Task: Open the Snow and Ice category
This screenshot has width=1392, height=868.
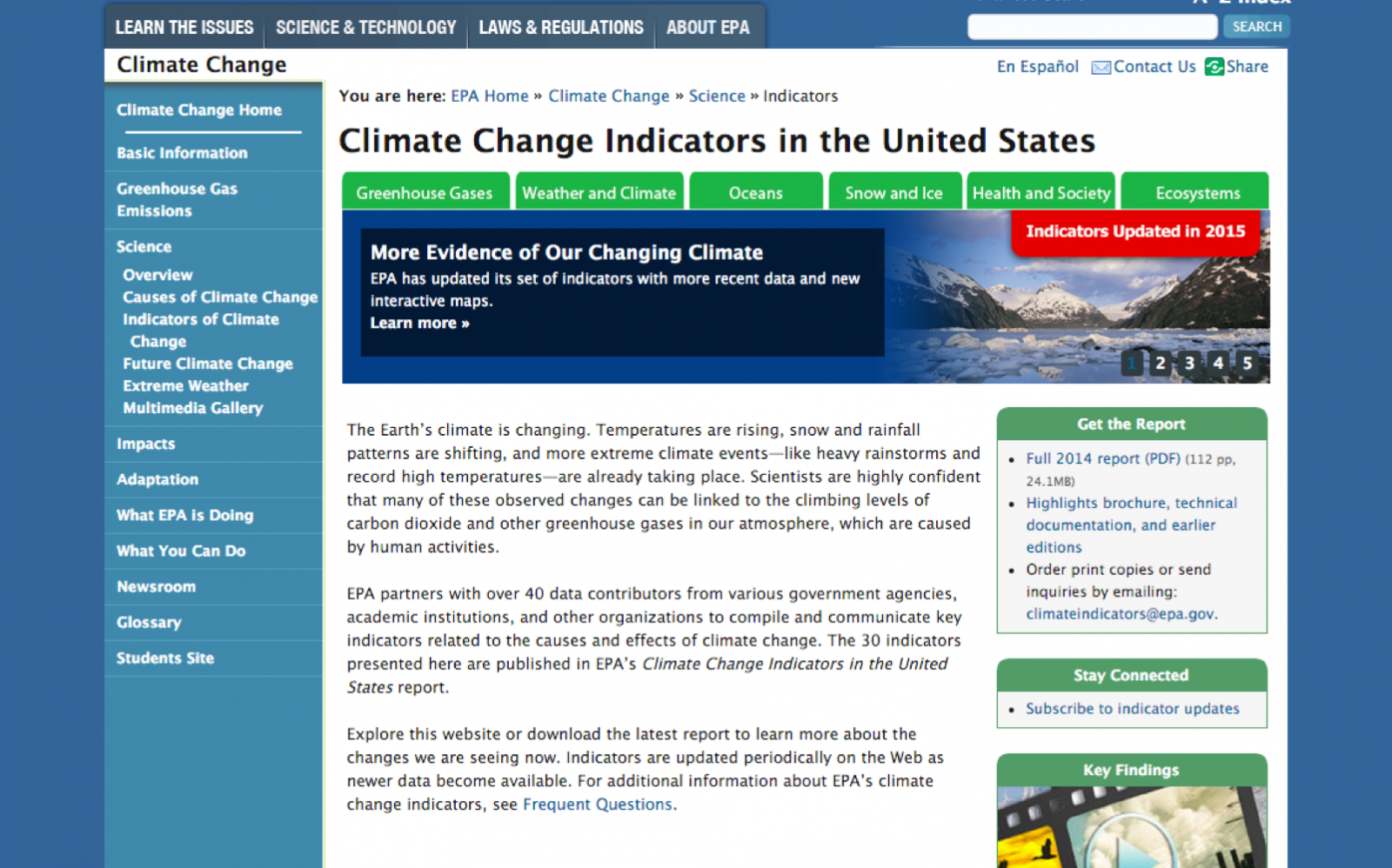Action: (x=894, y=192)
